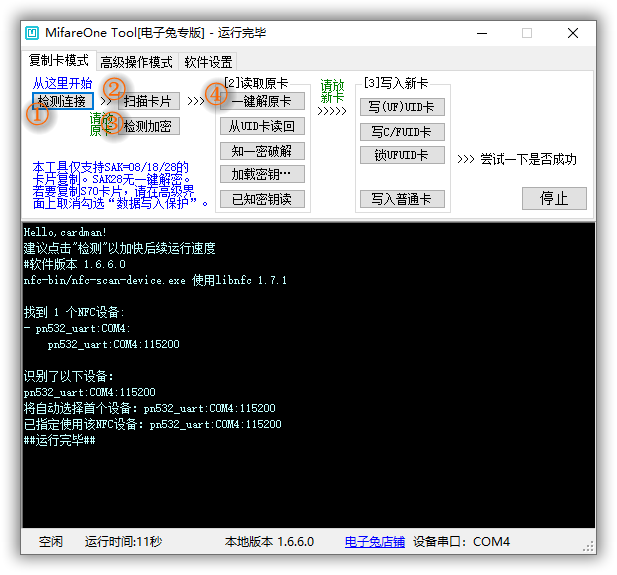This screenshot has width=617, height=575.
Task: Click 写入普通卡 button
Action: click(x=402, y=199)
